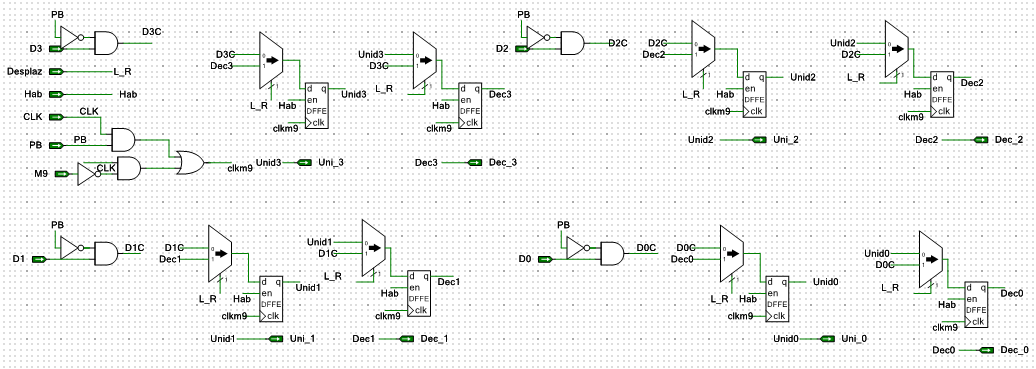Select the multiplexer with Unid0 and D0C inputs
Screen dimensions: 1036x369
point(931,259)
